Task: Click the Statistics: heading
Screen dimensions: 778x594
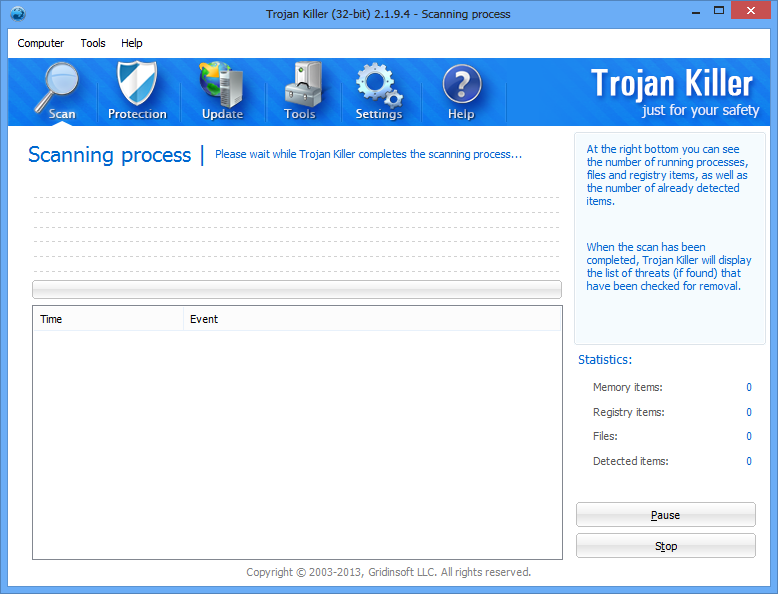Action: 605,360
